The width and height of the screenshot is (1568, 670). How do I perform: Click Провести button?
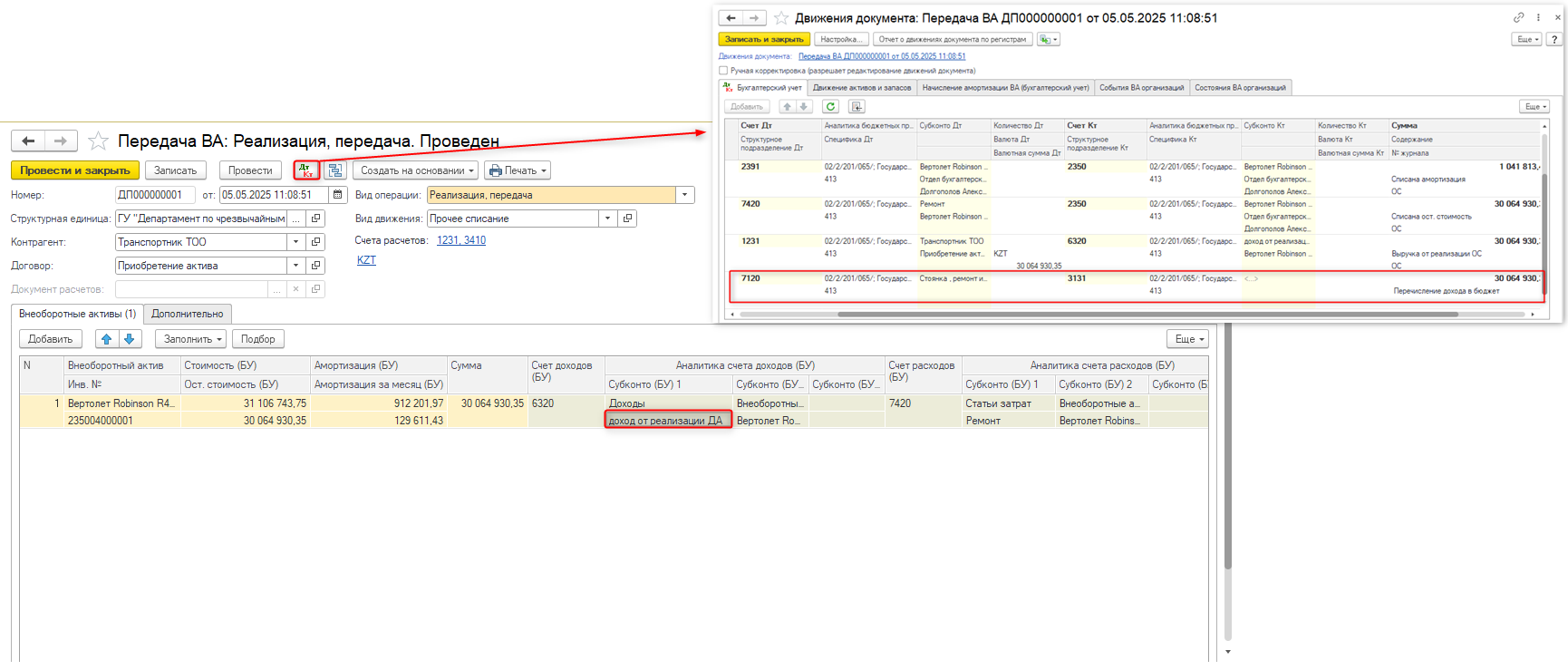(x=250, y=170)
